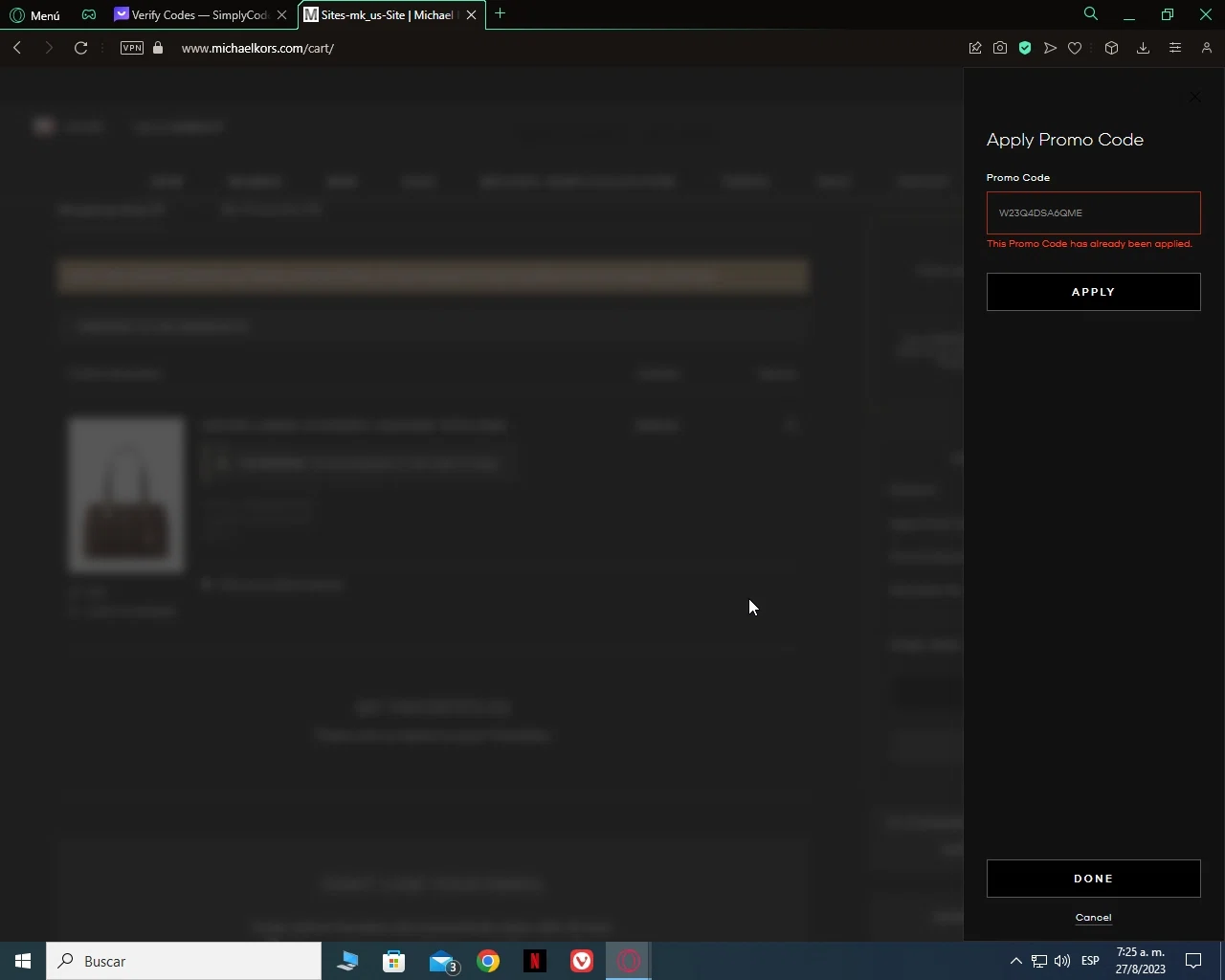
Task: Close the Verify Codes tab
Action: pos(281,15)
